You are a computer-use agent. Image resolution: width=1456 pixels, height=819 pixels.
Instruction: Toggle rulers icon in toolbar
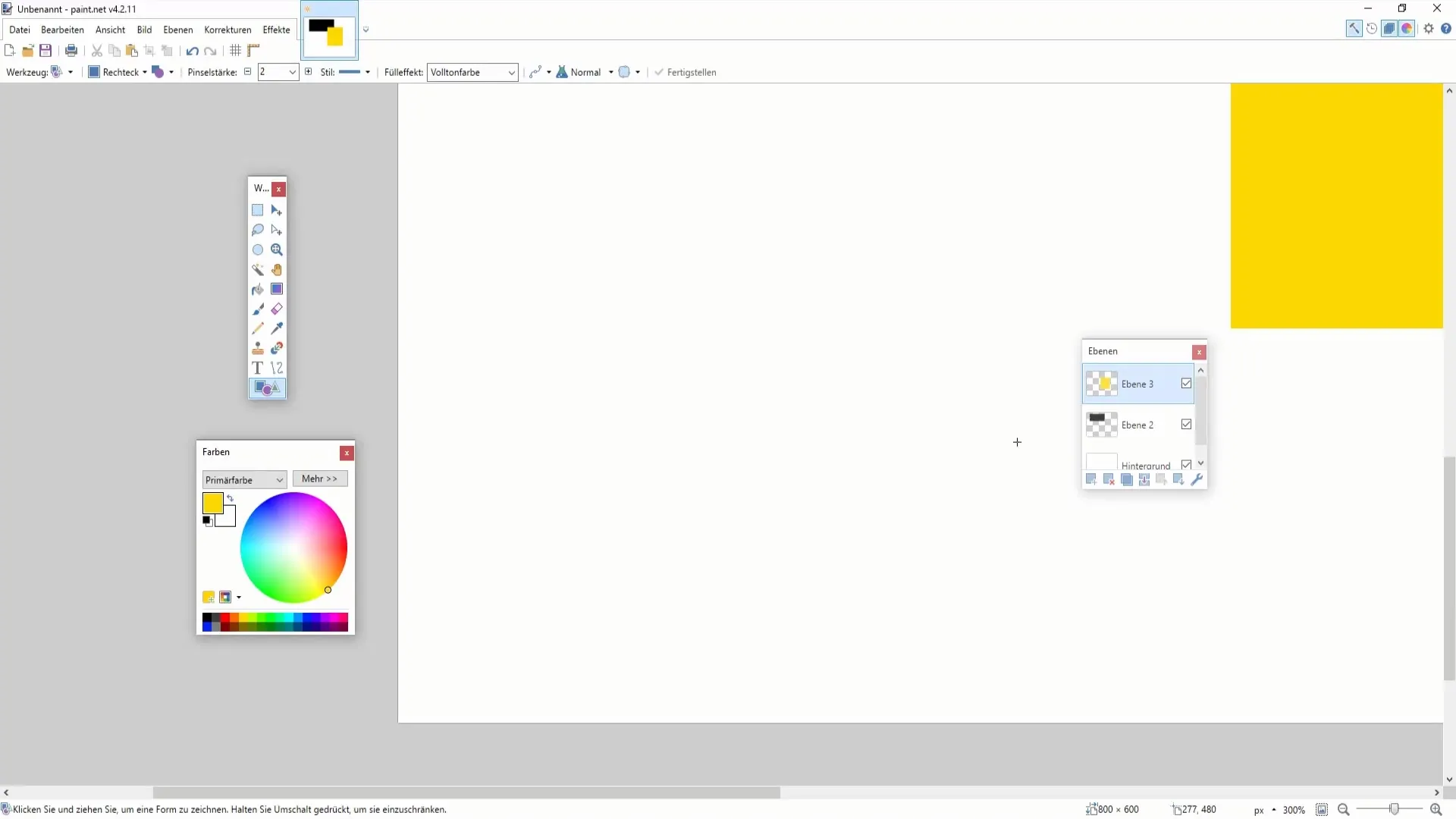click(254, 51)
